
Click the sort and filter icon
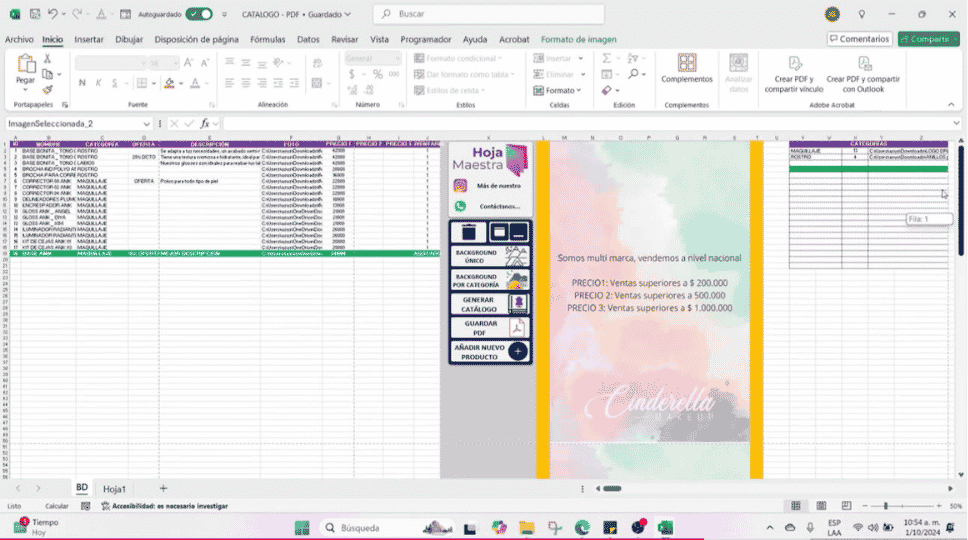pyautogui.click(x=633, y=58)
